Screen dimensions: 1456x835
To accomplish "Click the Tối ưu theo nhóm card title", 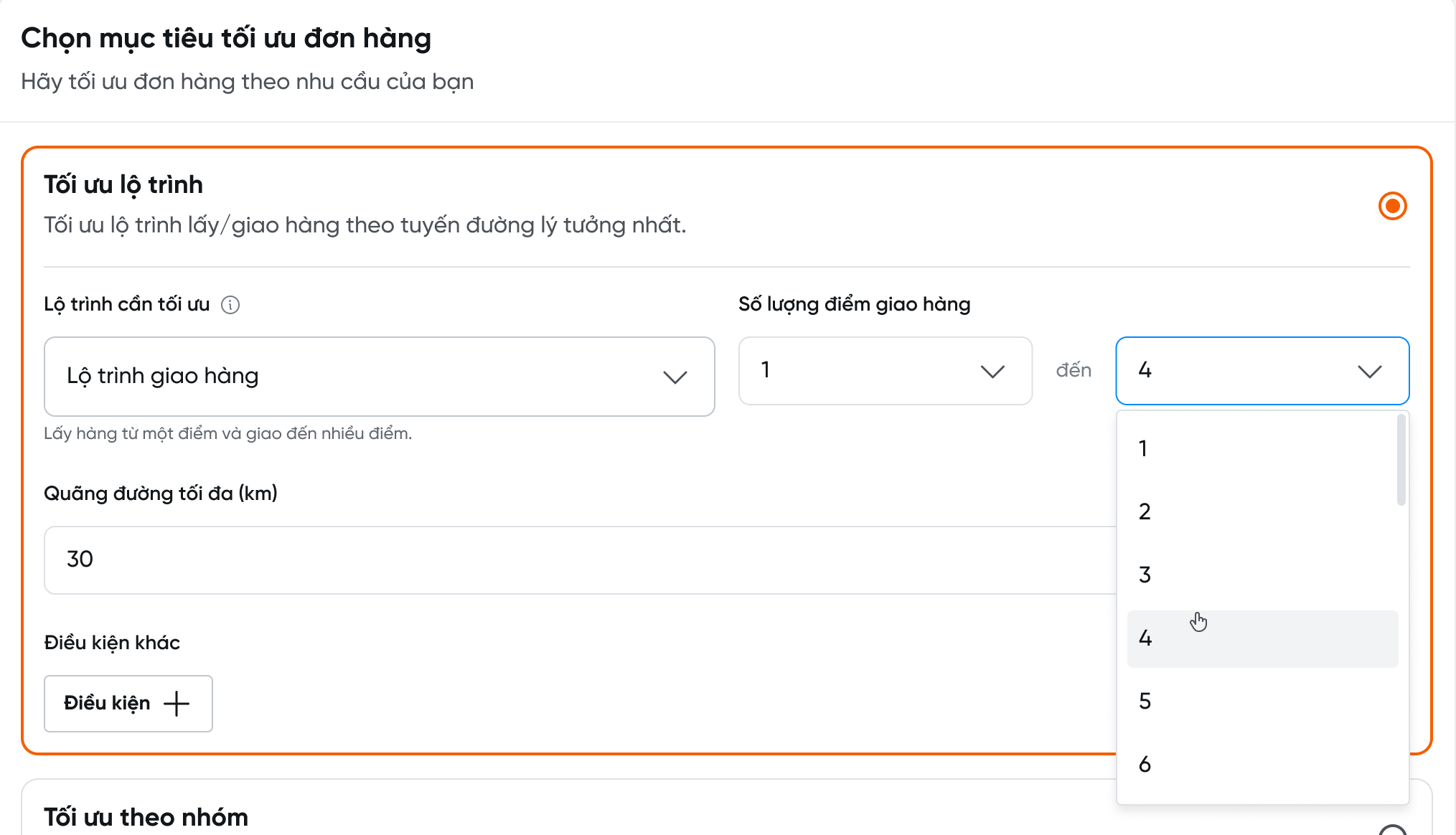I will point(146,817).
